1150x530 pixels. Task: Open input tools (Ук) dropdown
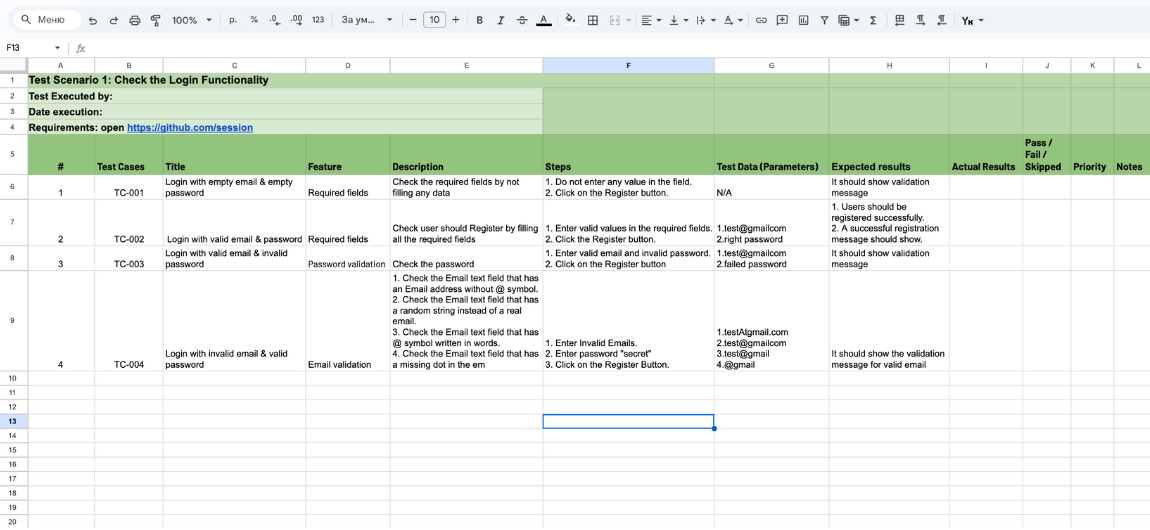(973, 21)
